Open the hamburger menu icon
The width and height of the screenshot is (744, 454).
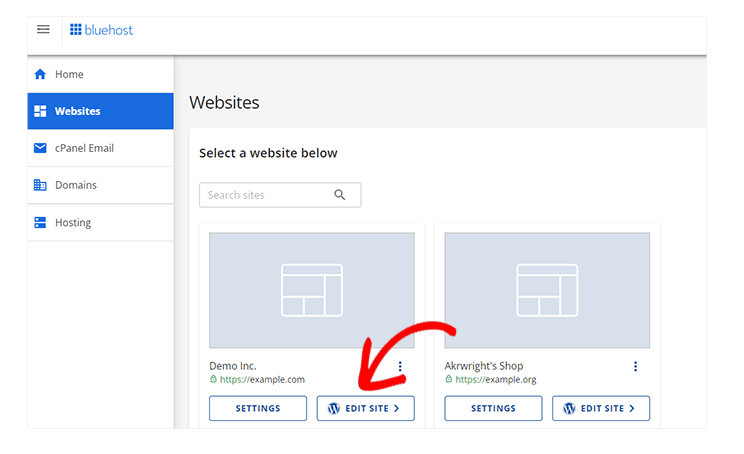tap(43, 29)
